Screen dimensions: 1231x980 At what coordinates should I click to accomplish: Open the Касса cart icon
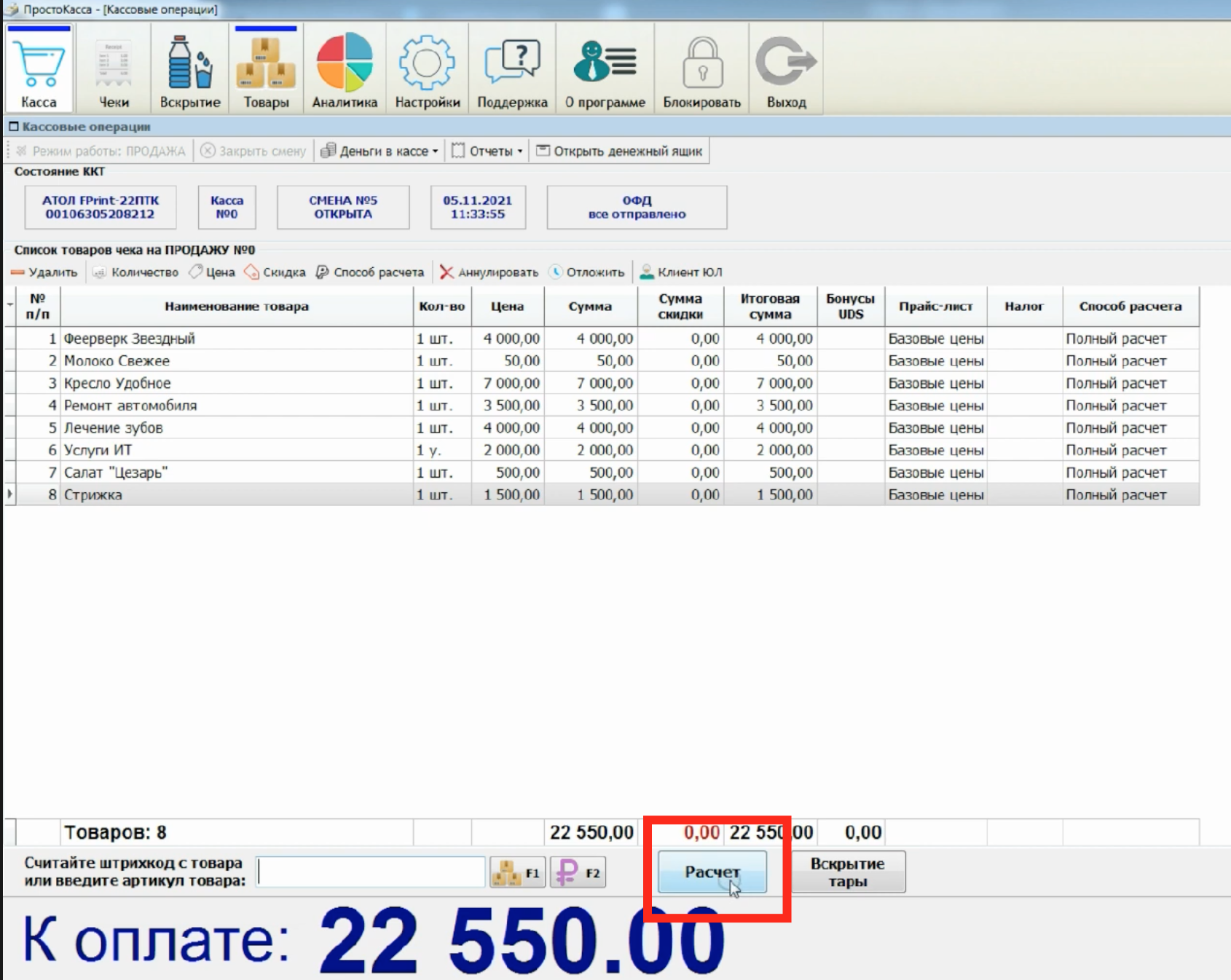tap(39, 68)
